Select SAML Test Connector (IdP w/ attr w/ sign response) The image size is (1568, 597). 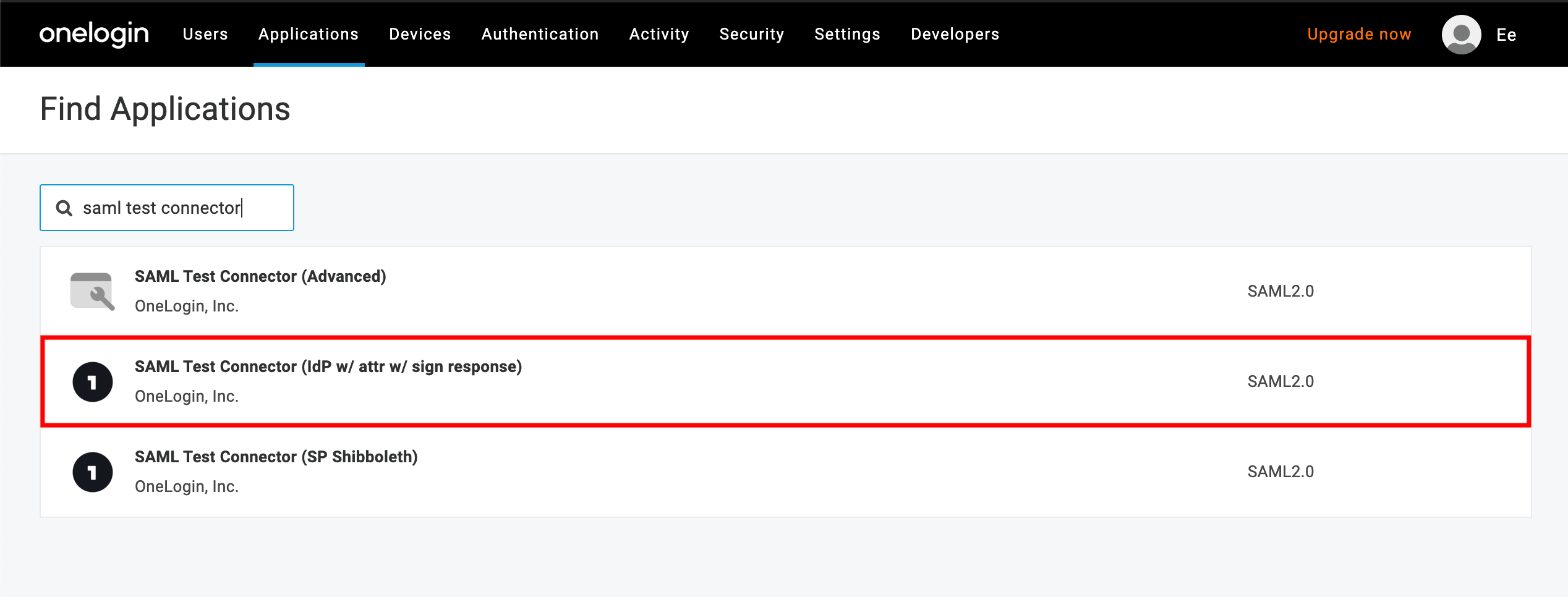pyautogui.click(x=328, y=366)
